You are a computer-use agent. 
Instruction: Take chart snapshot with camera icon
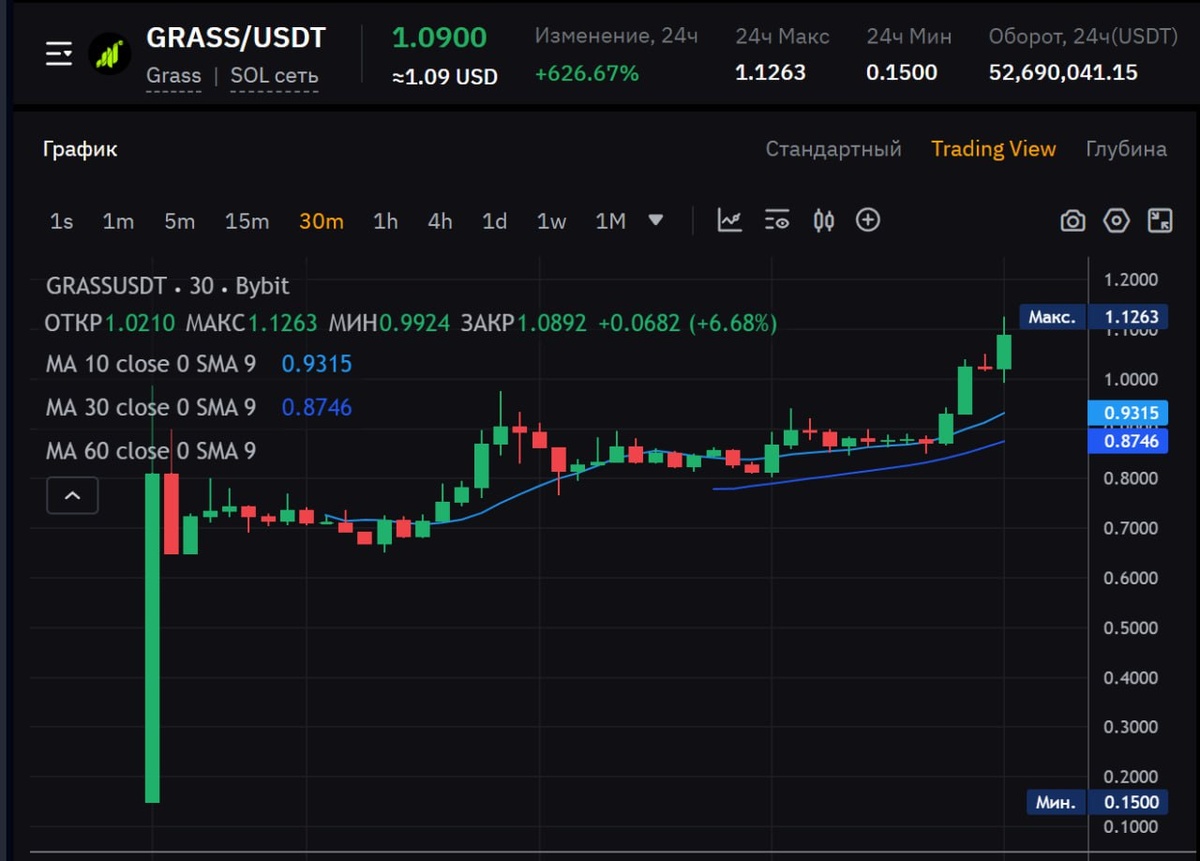click(x=1073, y=221)
